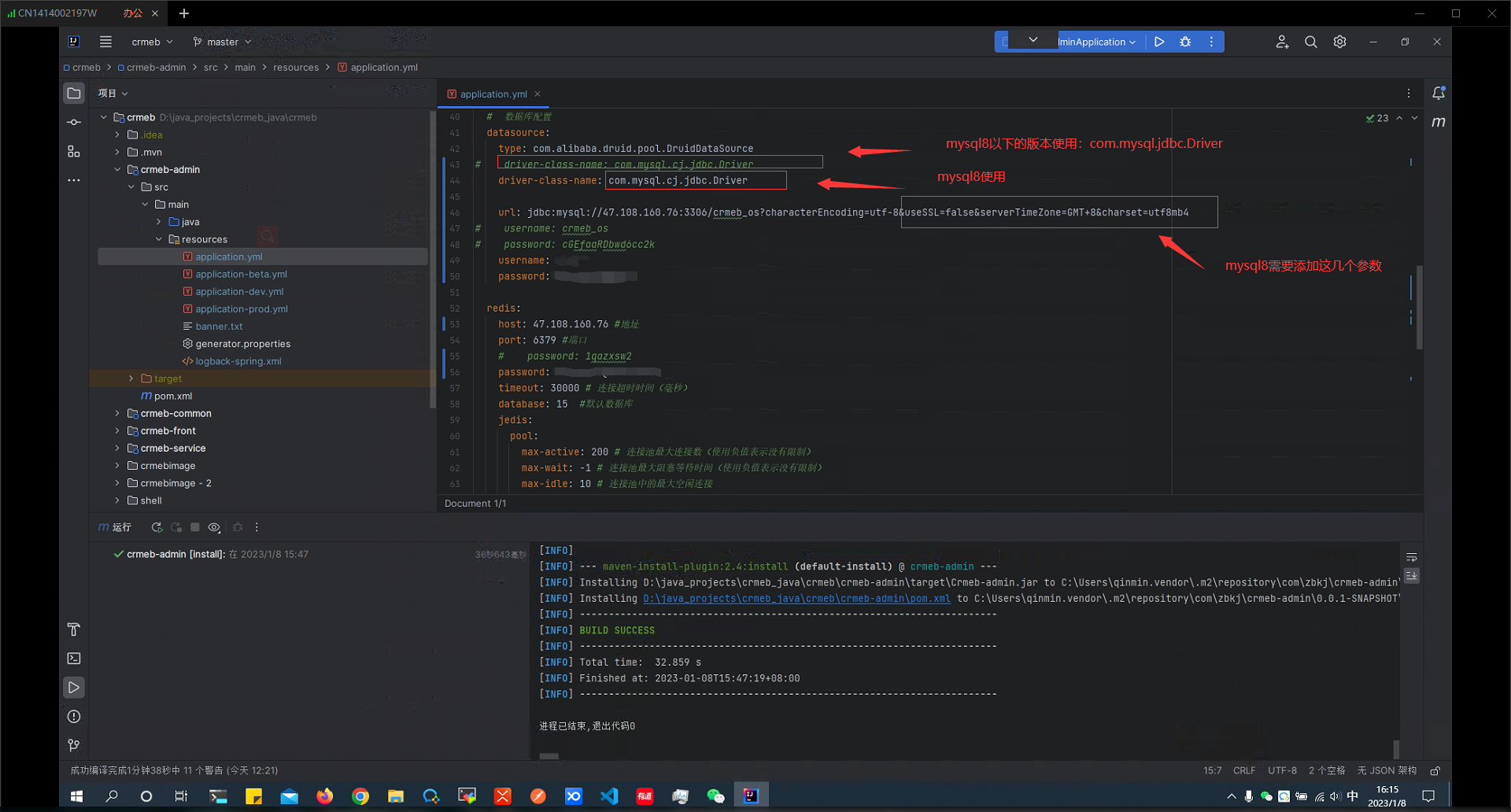Open the crmeb project dropdown
The image size is (1511, 812).
[152, 42]
